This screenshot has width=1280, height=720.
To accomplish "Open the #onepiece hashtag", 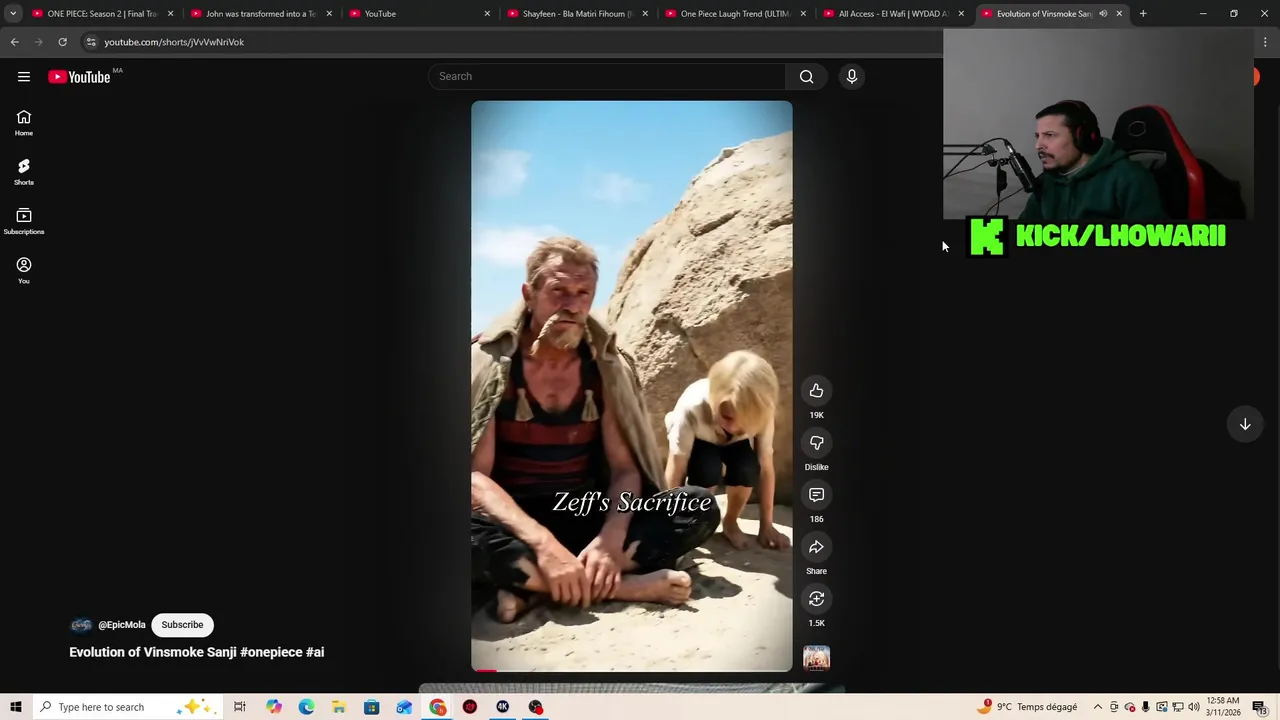I will [271, 652].
